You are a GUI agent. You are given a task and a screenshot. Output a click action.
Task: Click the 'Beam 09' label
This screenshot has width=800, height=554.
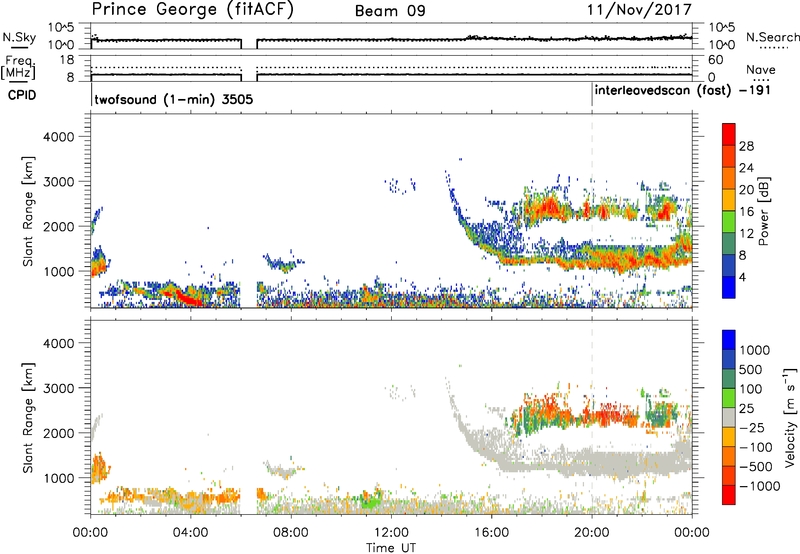(390, 11)
